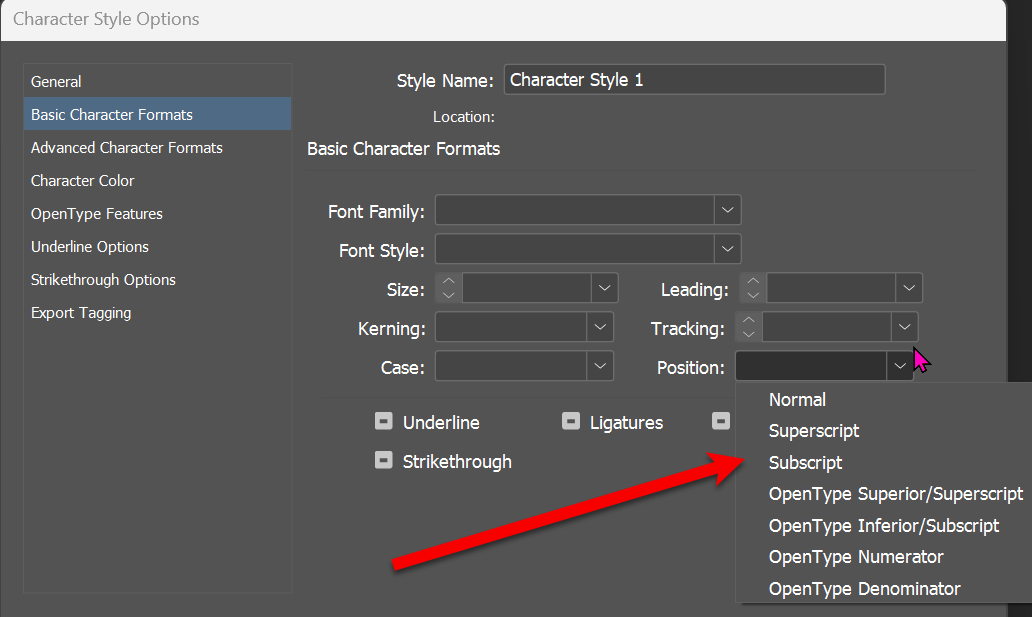Image resolution: width=1032 pixels, height=617 pixels.
Task: Click the Position dropdown arrow
Action: coord(899,367)
